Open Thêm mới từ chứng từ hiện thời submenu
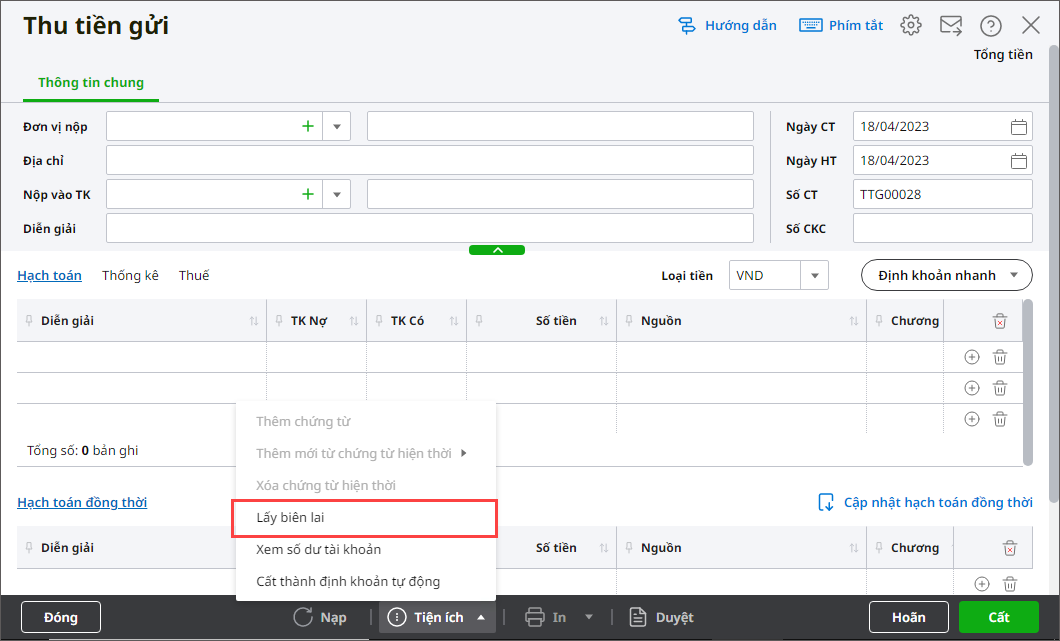 pos(366,454)
